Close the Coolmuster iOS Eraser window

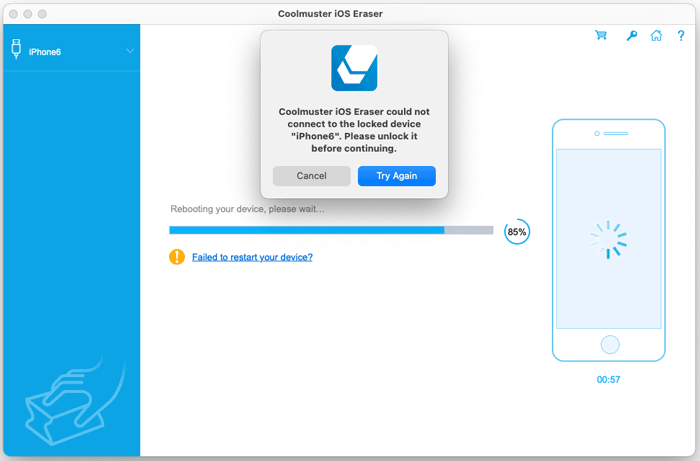11,14
